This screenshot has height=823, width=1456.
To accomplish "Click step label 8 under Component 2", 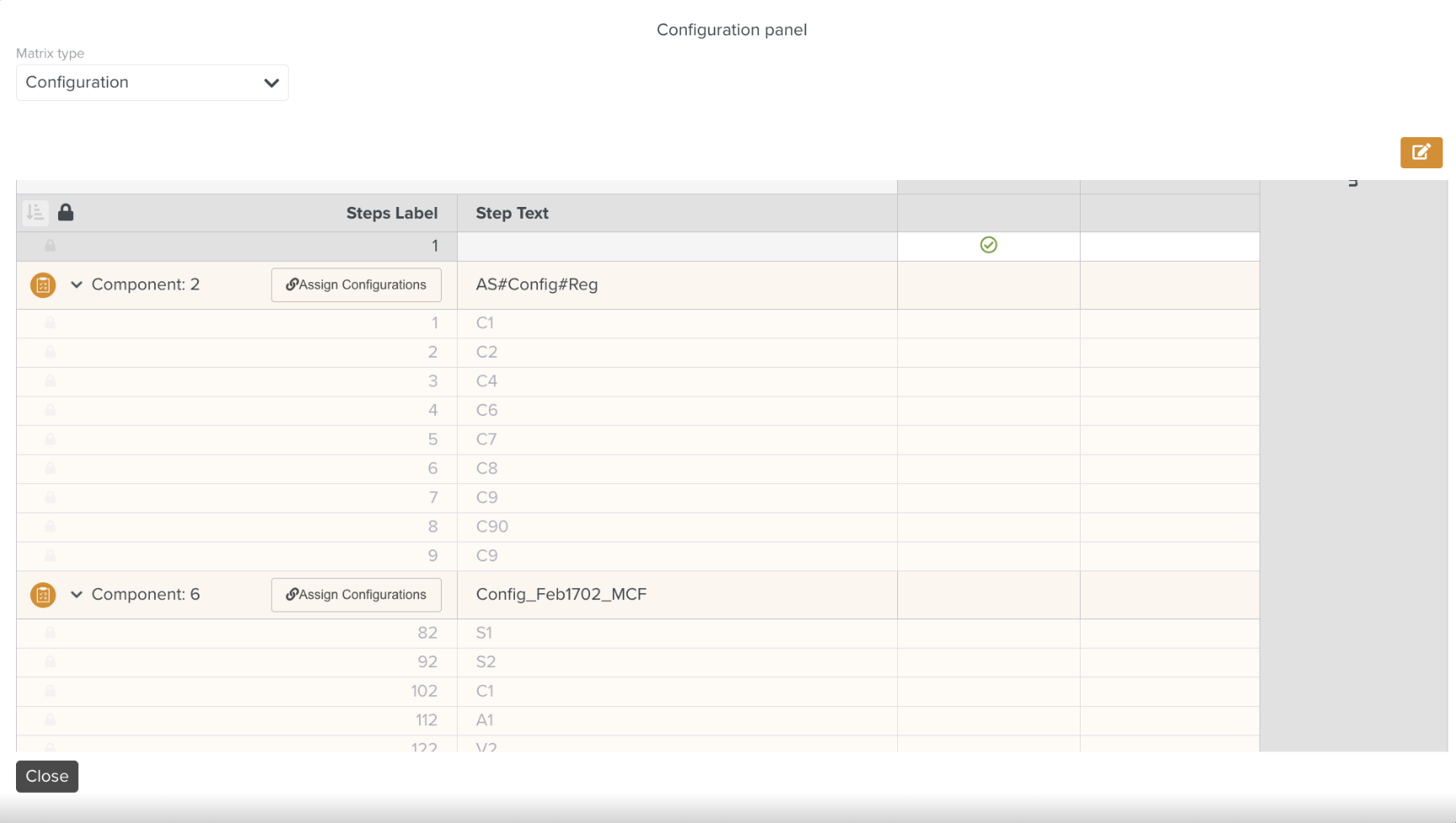I will pyautogui.click(x=433, y=527).
